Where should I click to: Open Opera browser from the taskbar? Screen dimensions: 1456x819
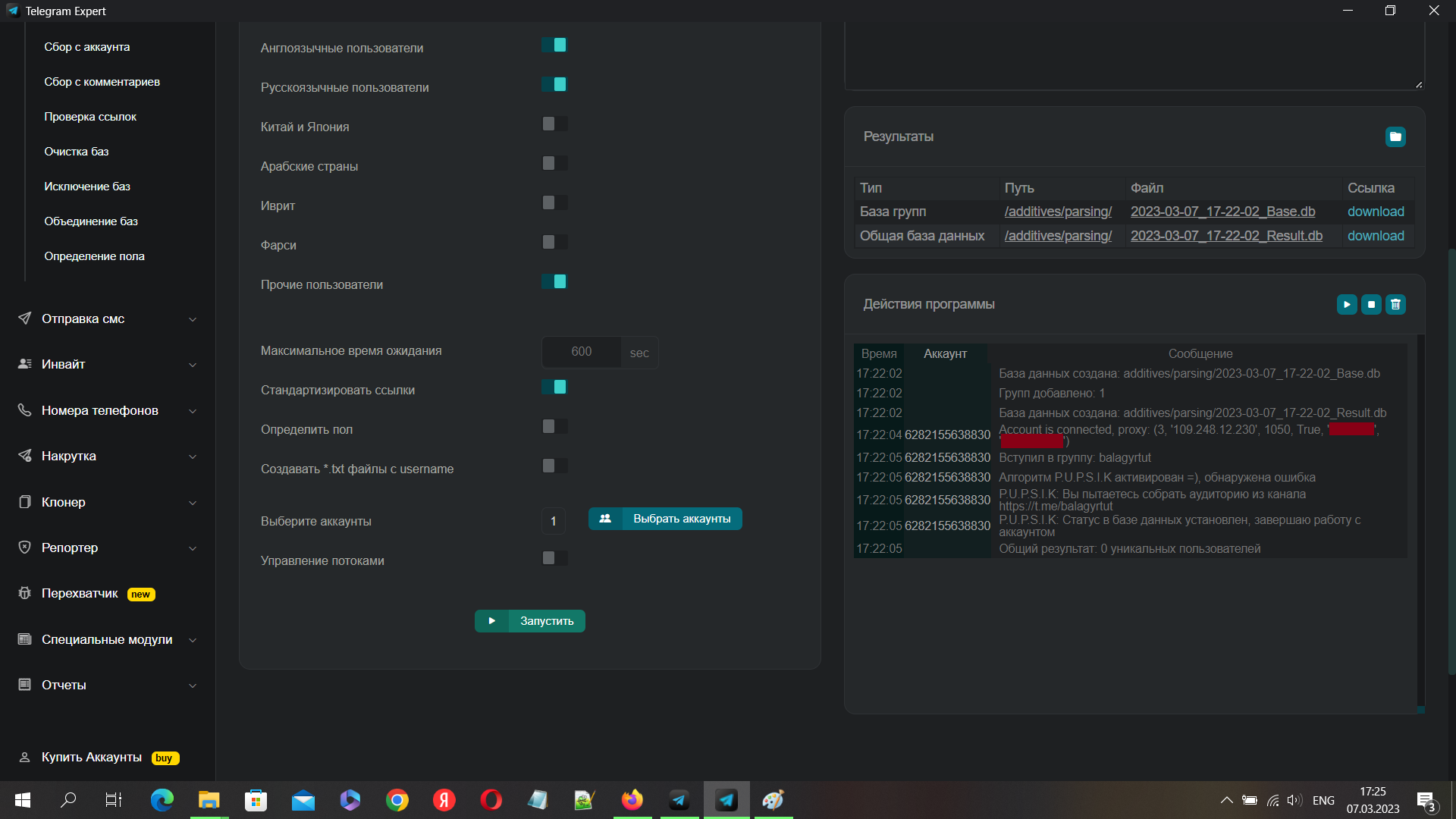(x=491, y=800)
